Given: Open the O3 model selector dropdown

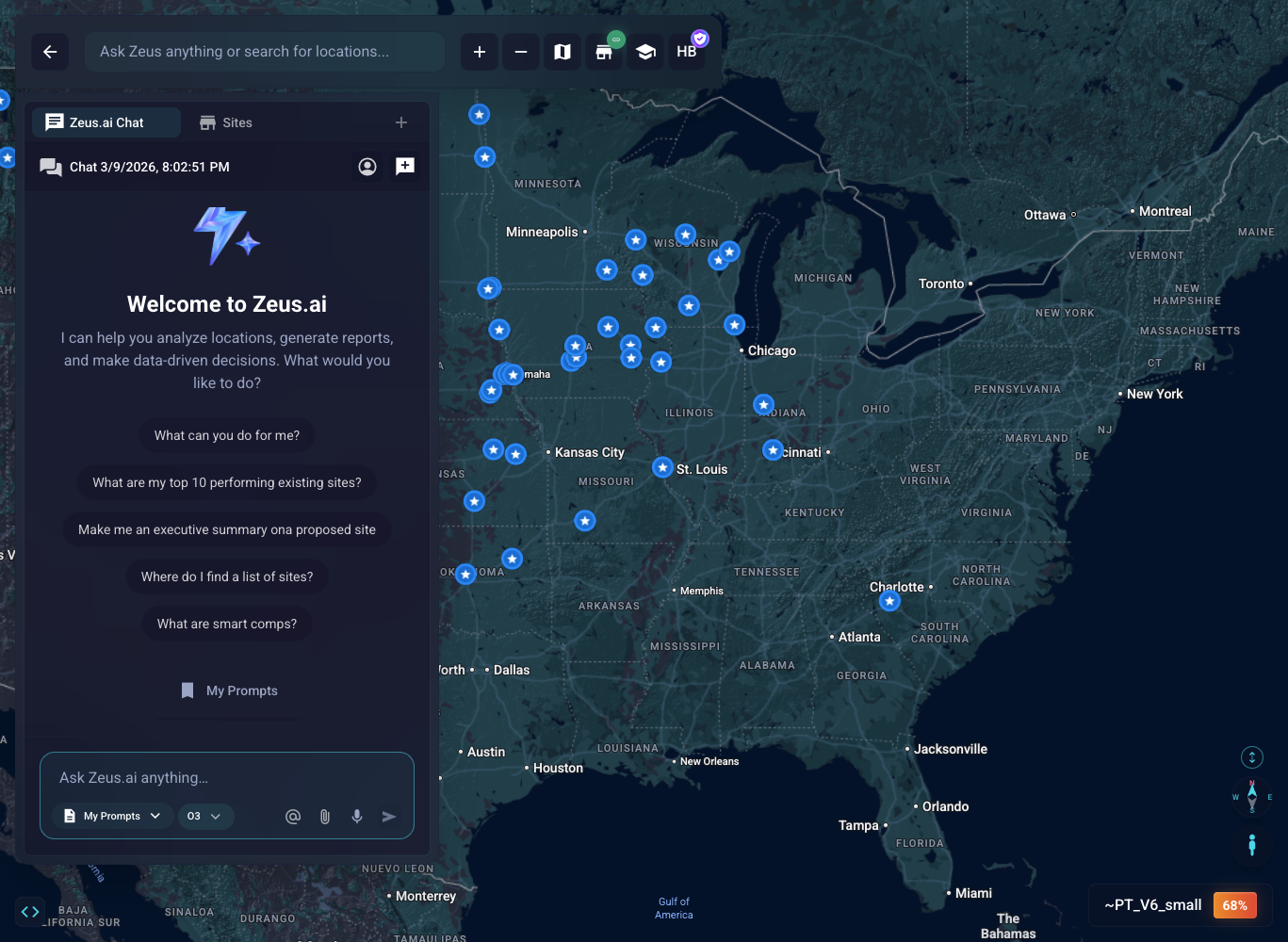Looking at the screenshot, I should tap(204, 816).
